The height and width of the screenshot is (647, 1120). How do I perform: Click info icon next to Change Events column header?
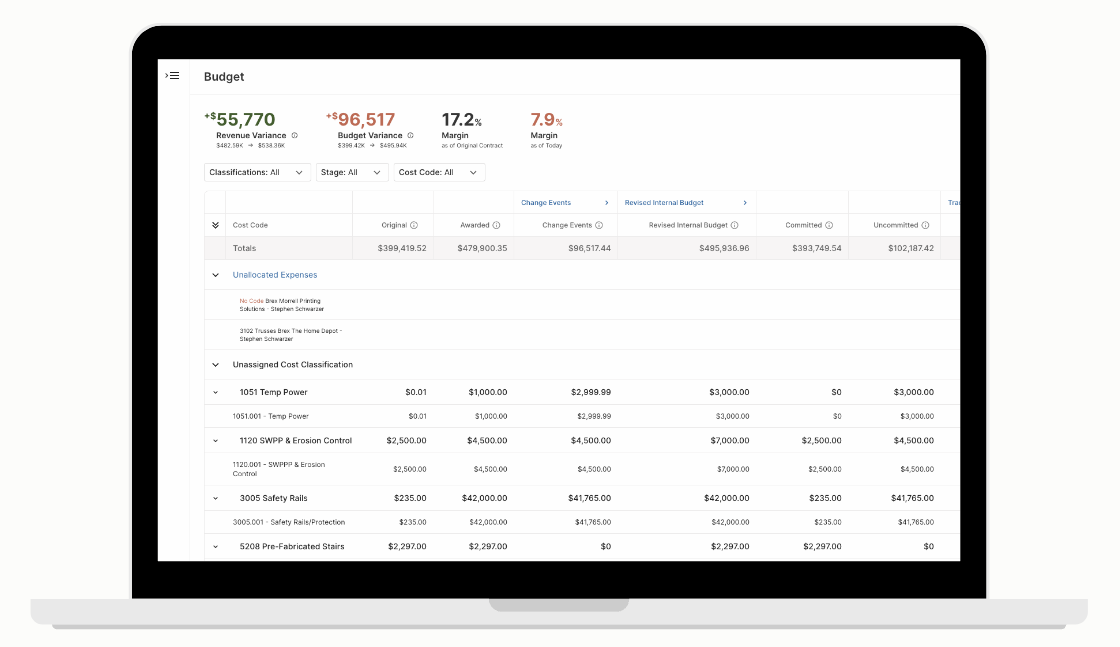tap(599, 225)
